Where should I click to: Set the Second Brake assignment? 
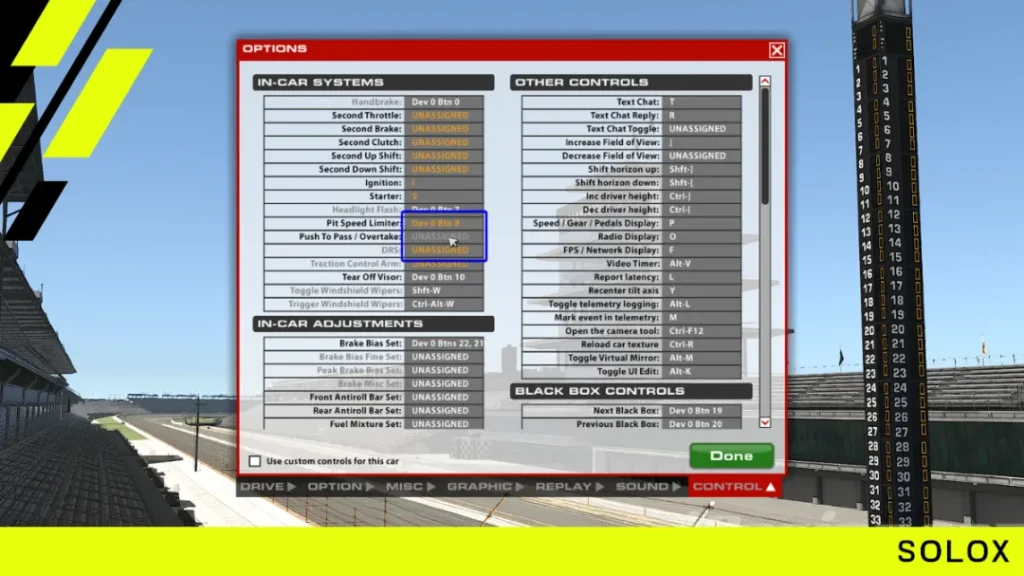pyautogui.click(x=444, y=129)
